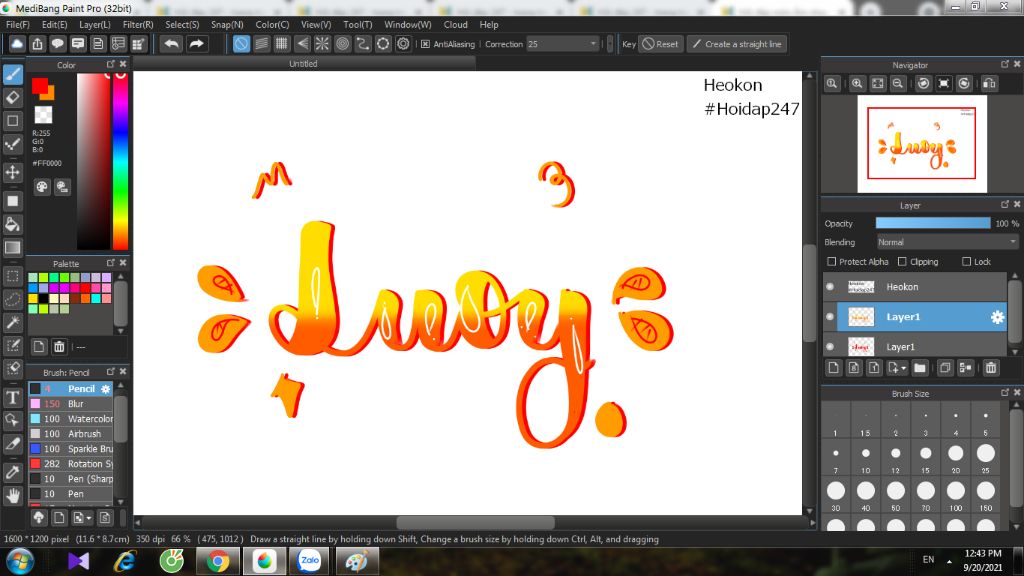This screenshot has height=576, width=1024.
Task: Zoom in using Navigator magnifier plus
Action: pyautogui.click(x=857, y=84)
